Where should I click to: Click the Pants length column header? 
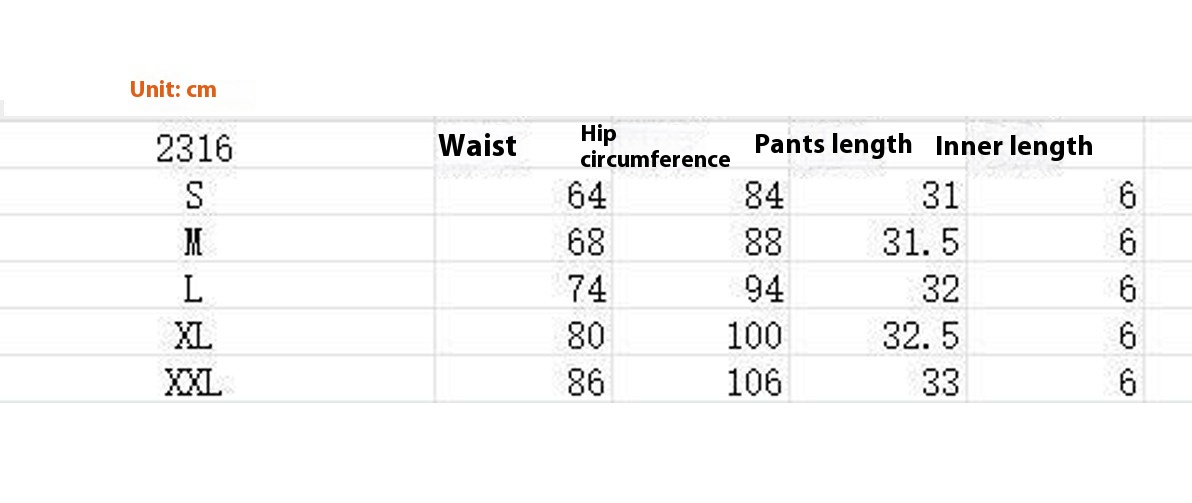tap(833, 144)
